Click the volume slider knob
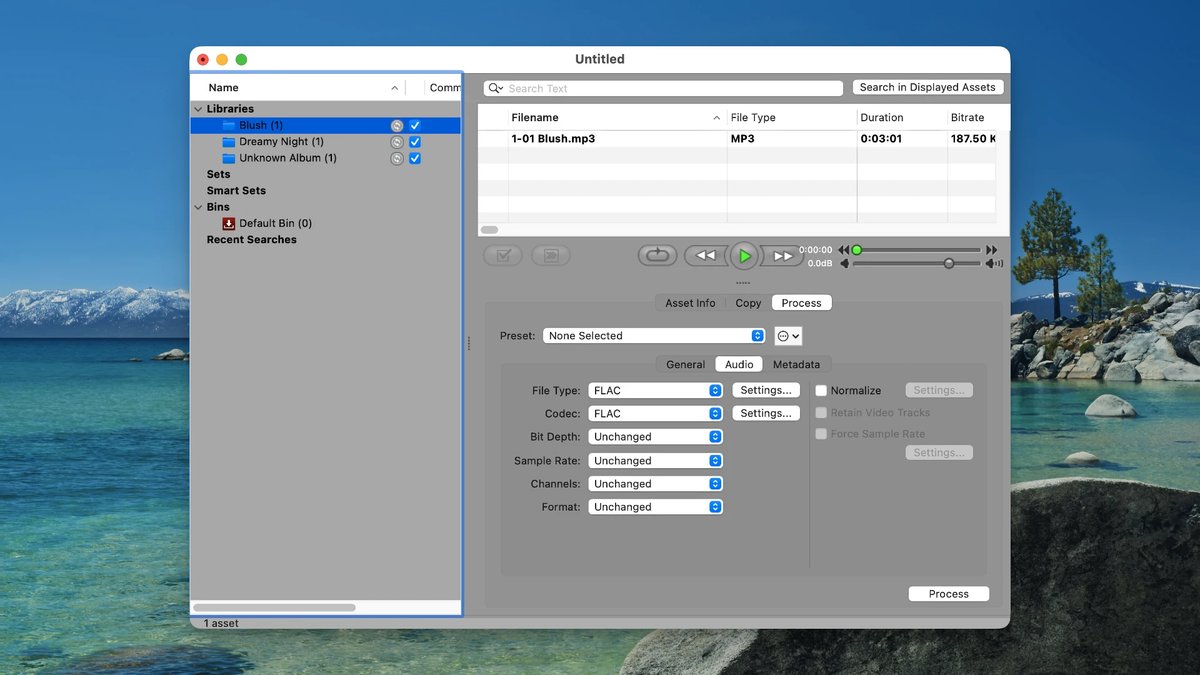Screen dimensions: 1200x675 [948, 264]
